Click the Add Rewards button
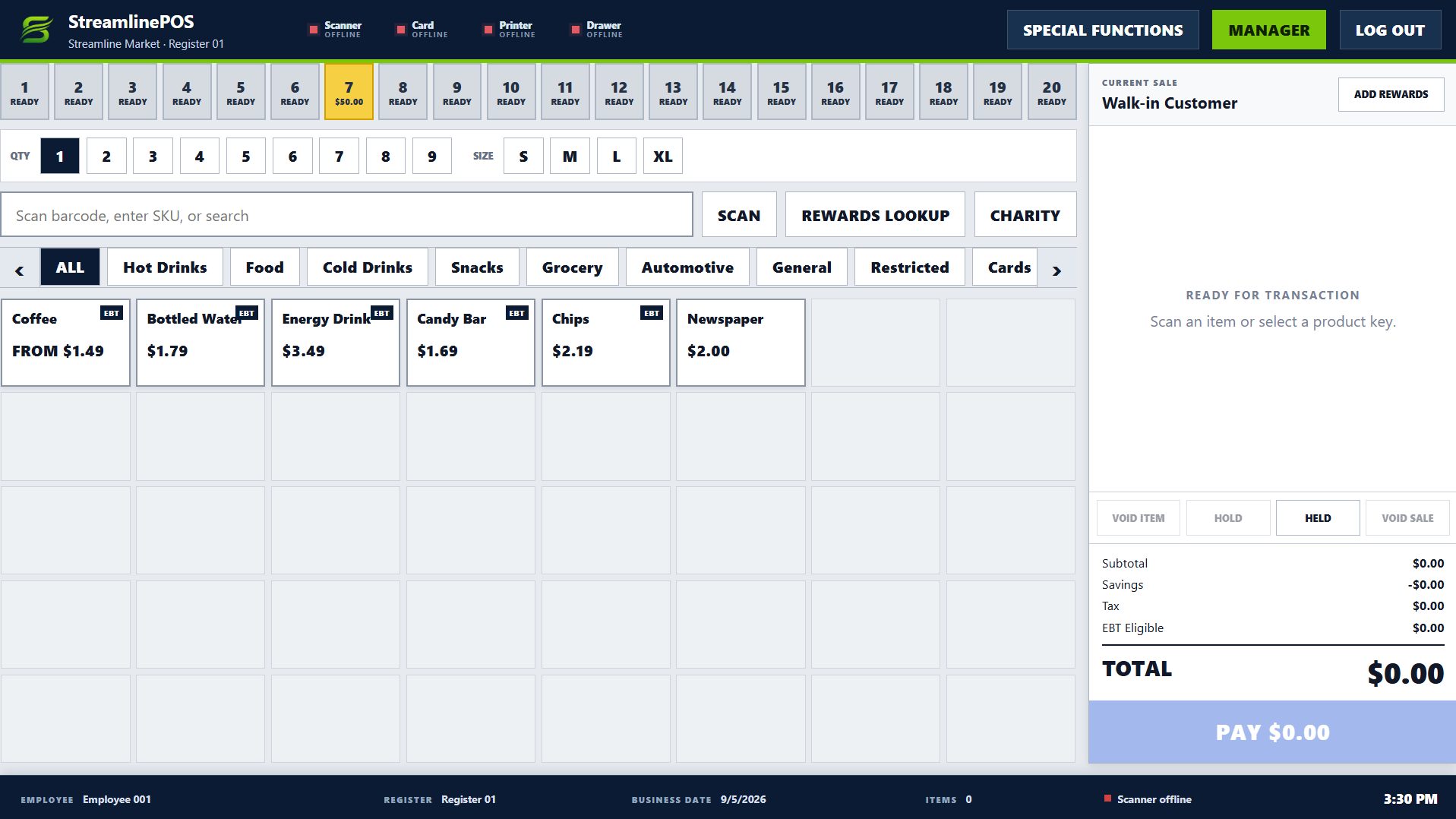1456x819 pixels. coord(1391,94)
